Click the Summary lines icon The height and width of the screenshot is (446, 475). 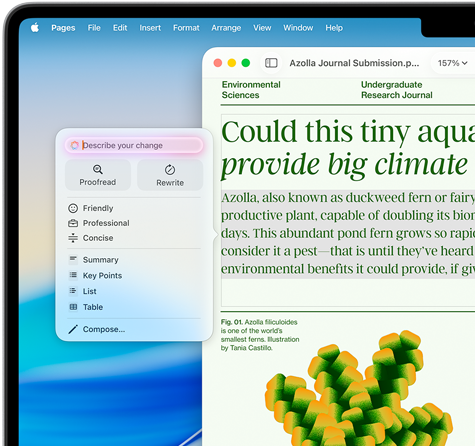pos(73,259)
